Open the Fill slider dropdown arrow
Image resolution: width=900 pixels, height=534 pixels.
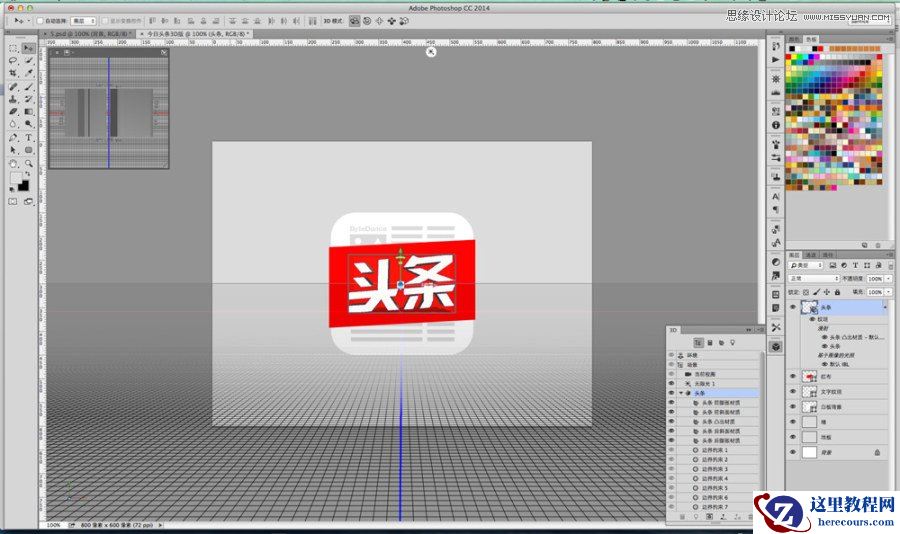[x=889, y=292]
